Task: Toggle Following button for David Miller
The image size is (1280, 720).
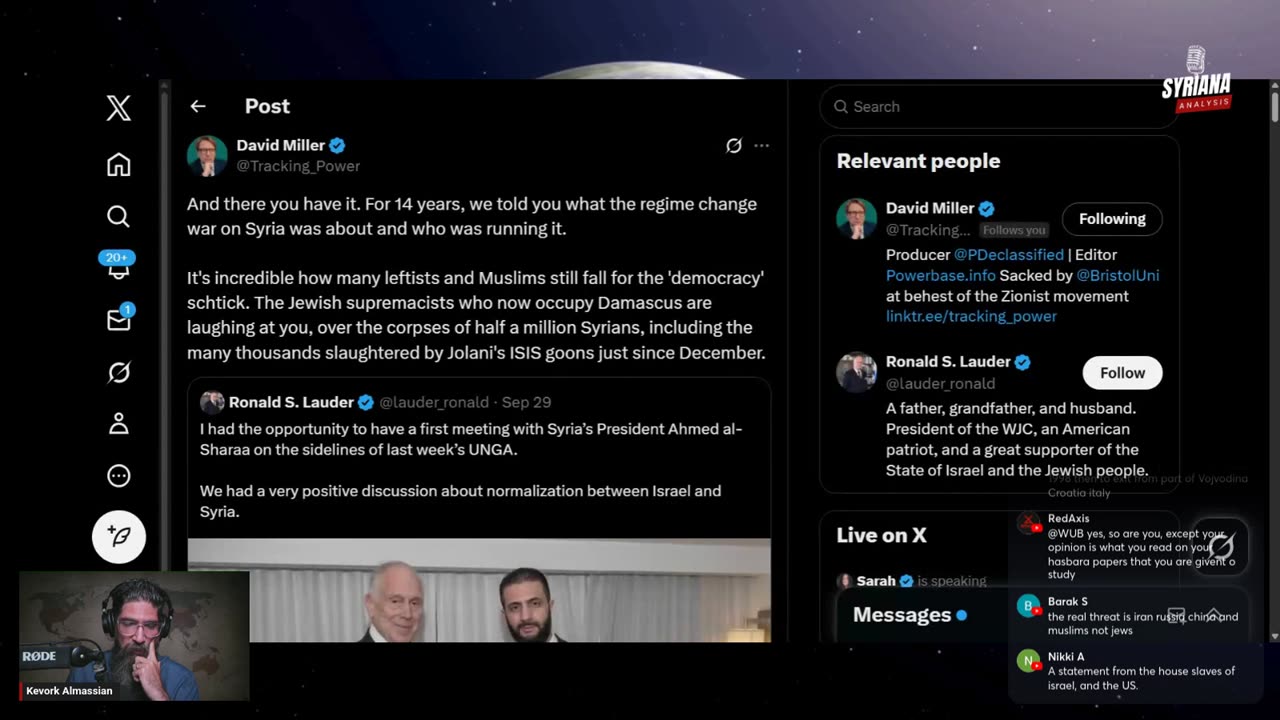Action: 1112,219
